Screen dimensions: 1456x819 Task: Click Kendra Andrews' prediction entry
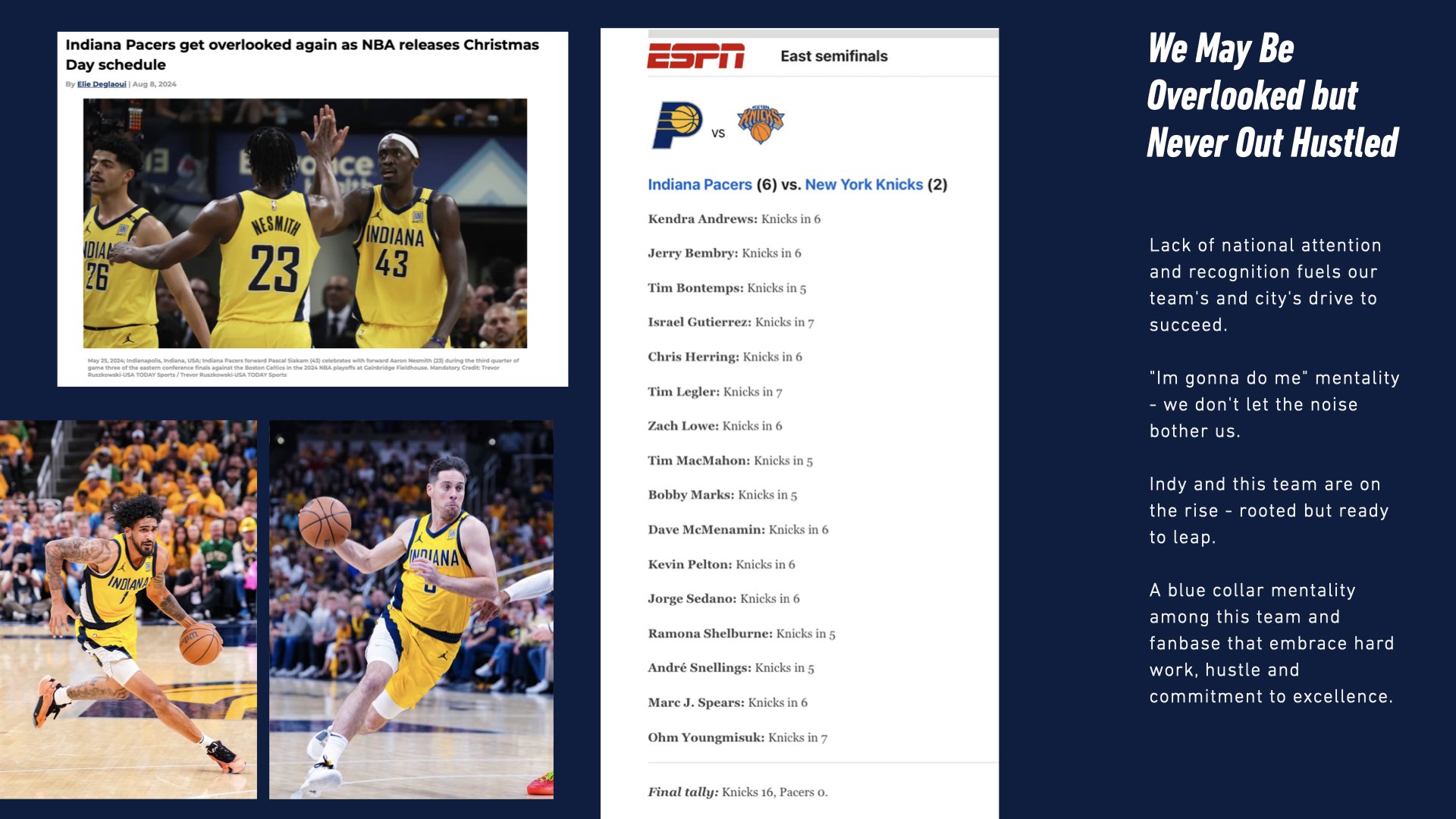tap(733, 219)
